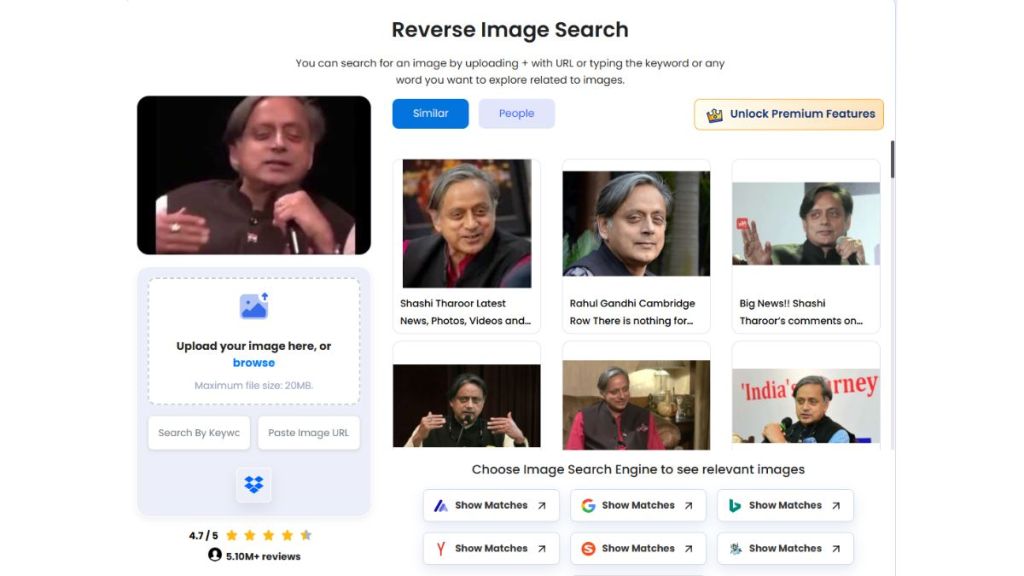Screen dimensions: 1024x576
Task: Click the red S engine Show Matches icon
Action: coord(588,548)
